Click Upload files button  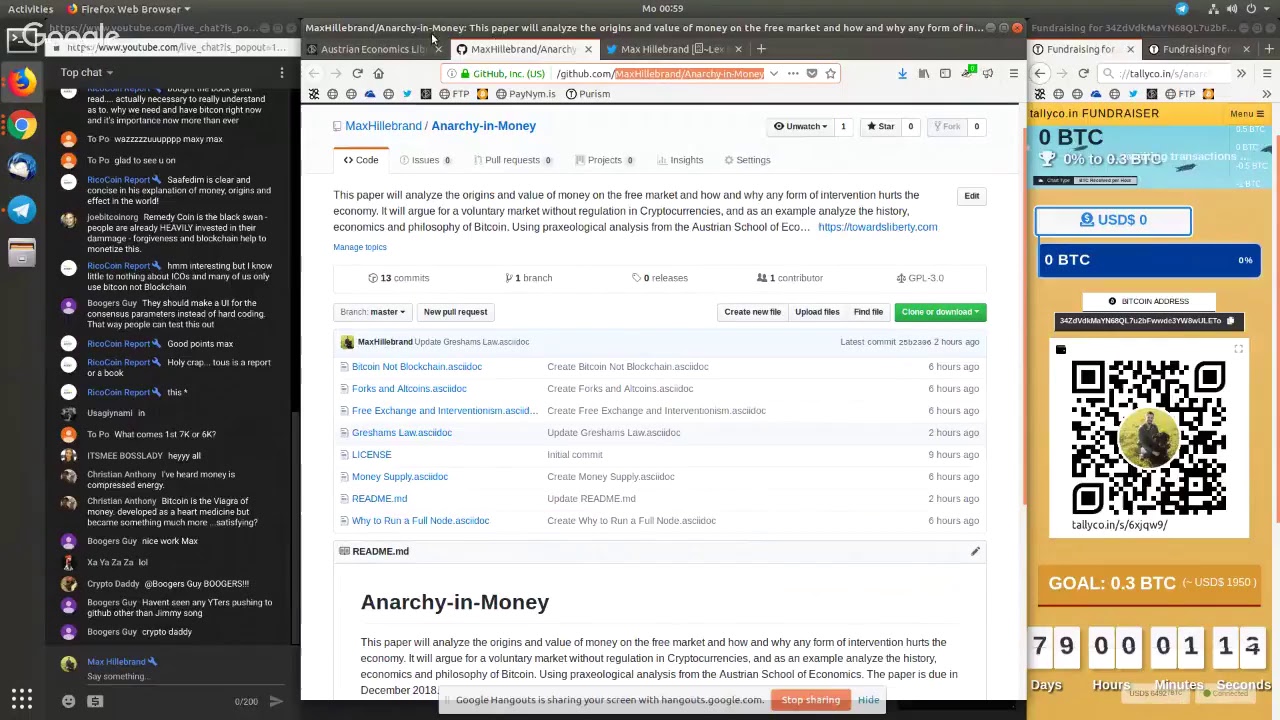point(817,312)
